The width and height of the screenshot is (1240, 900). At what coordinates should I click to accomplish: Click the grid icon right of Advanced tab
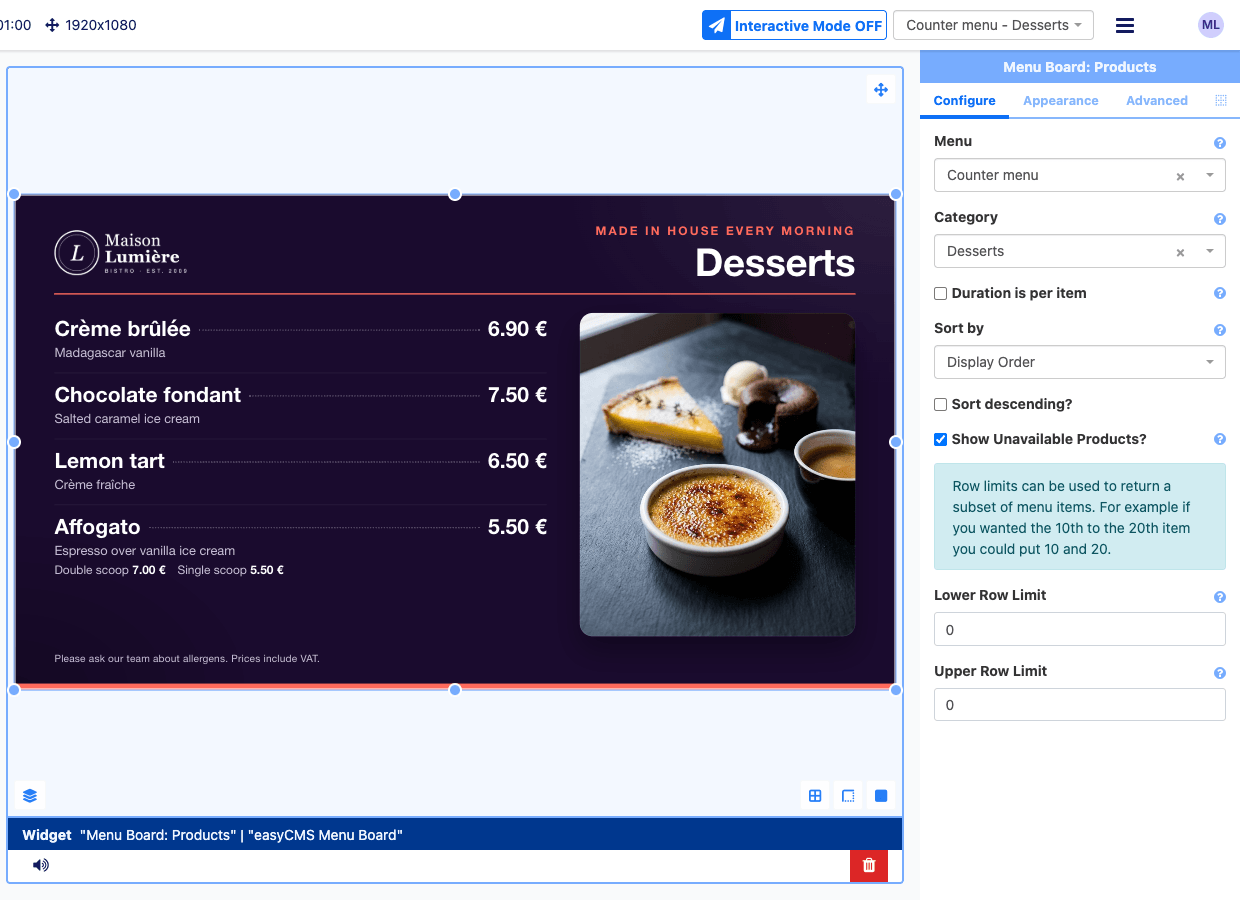coord(1221,100)
